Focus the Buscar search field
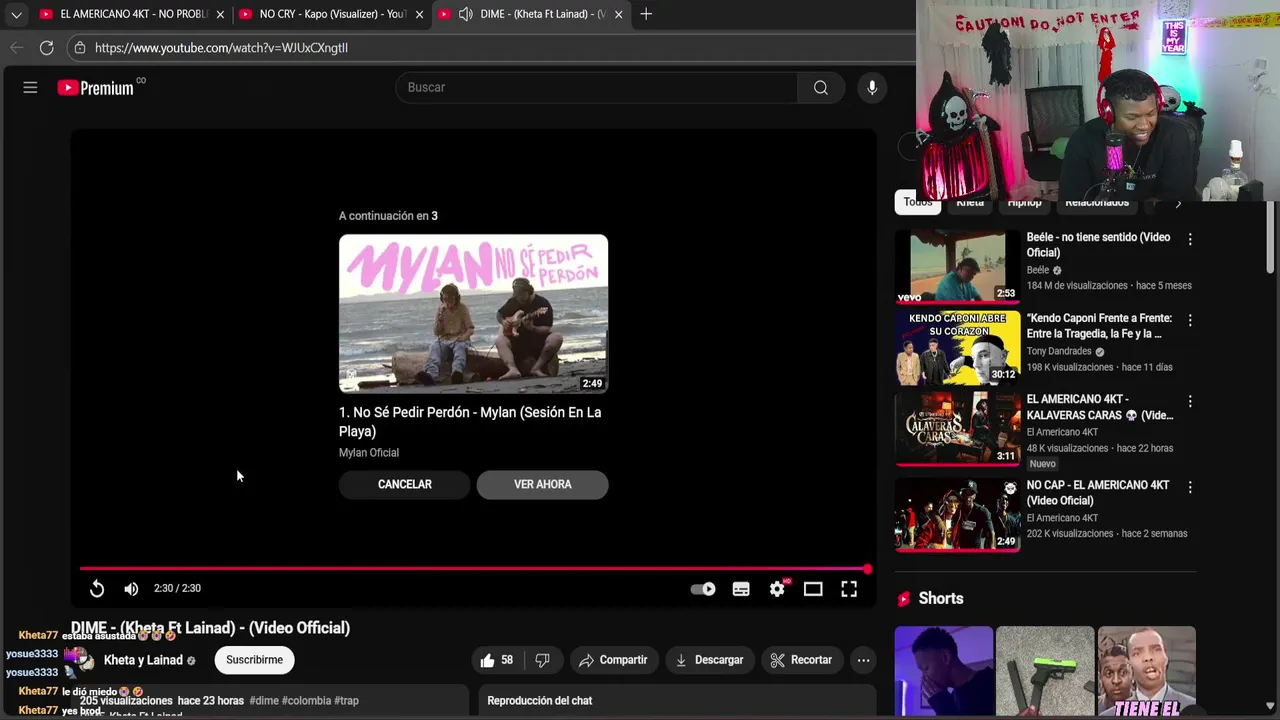Image resolution: width=1280 pixels, height=720 pixels. tap(596, 88)
